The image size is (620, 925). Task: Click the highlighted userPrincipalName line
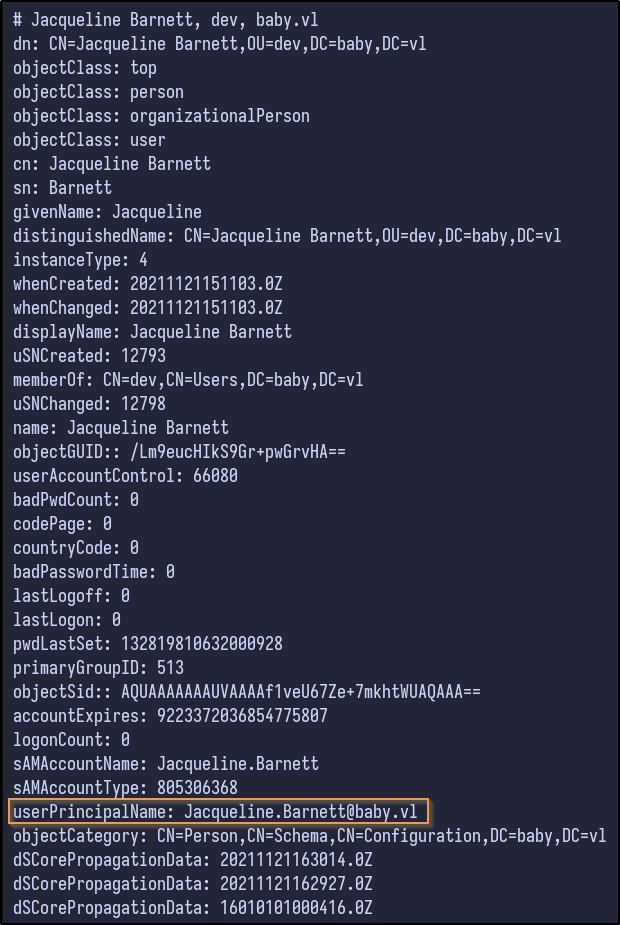click(x=220, y=811)
